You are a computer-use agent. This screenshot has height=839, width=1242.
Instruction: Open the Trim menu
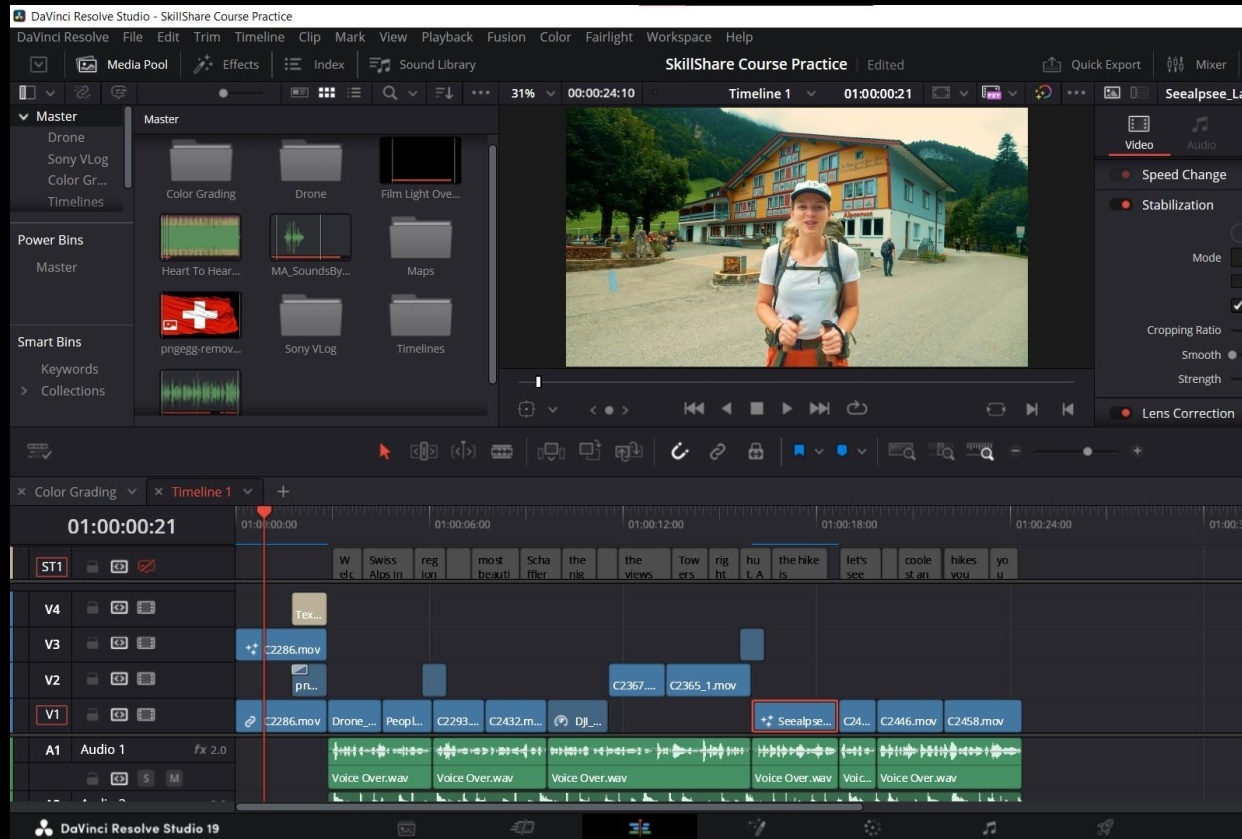pyautogui.click(x=207, y=37)
